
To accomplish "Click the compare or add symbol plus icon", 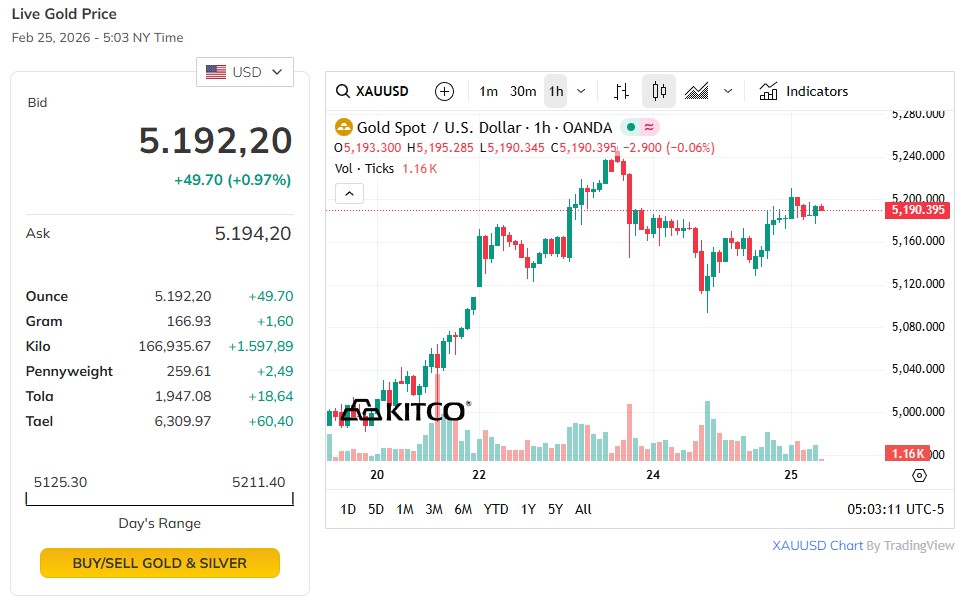I will point(445,91).
